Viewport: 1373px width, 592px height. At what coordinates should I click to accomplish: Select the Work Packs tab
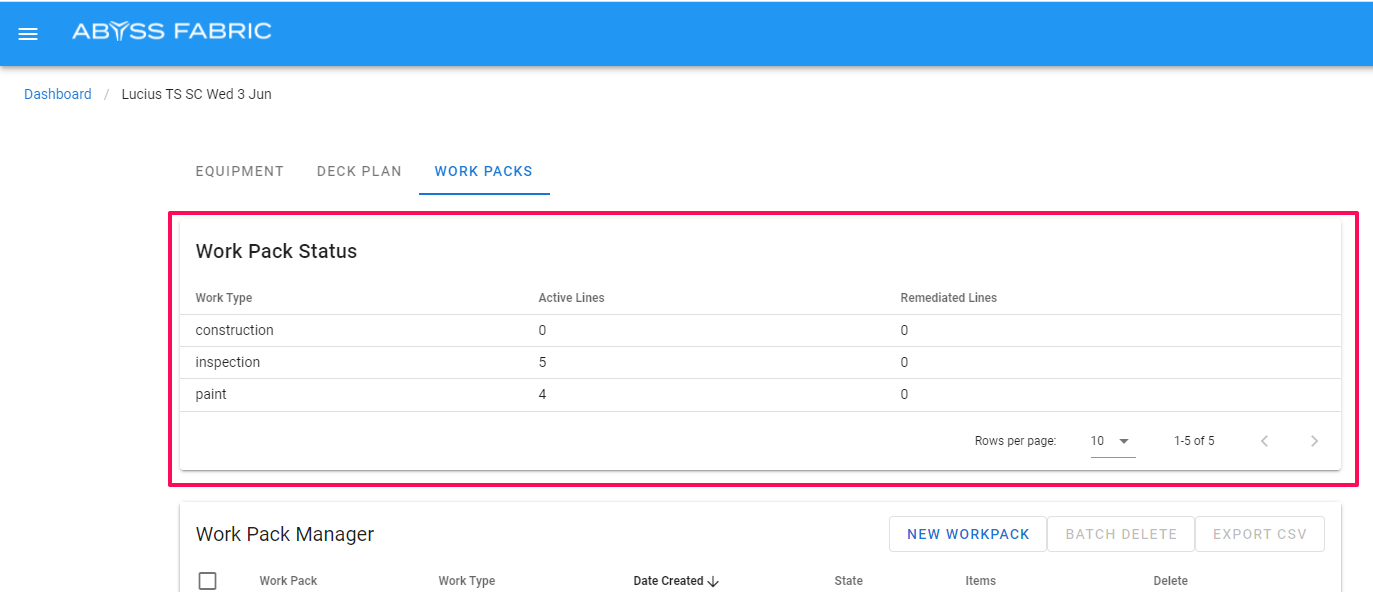pos(483,171)
